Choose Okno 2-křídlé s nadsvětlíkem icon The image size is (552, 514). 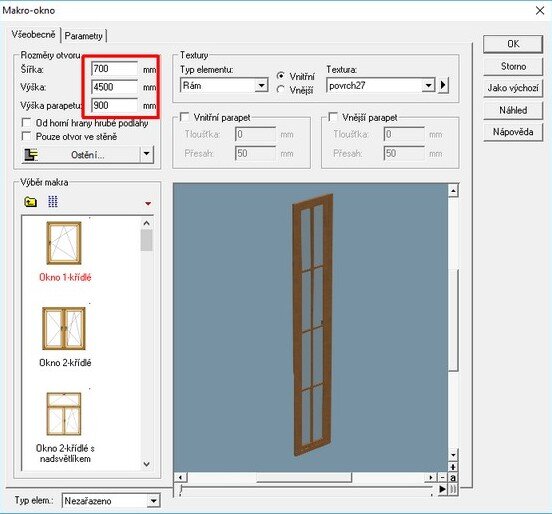coord(64,414)
